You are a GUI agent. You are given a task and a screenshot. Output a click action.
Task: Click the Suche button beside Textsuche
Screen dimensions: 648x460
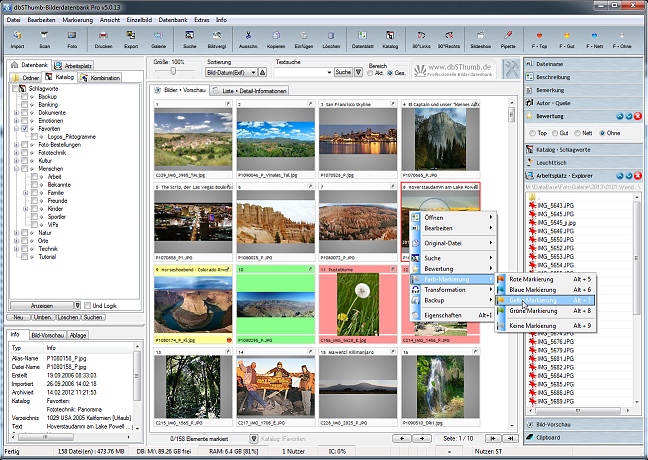click(343, 73)
